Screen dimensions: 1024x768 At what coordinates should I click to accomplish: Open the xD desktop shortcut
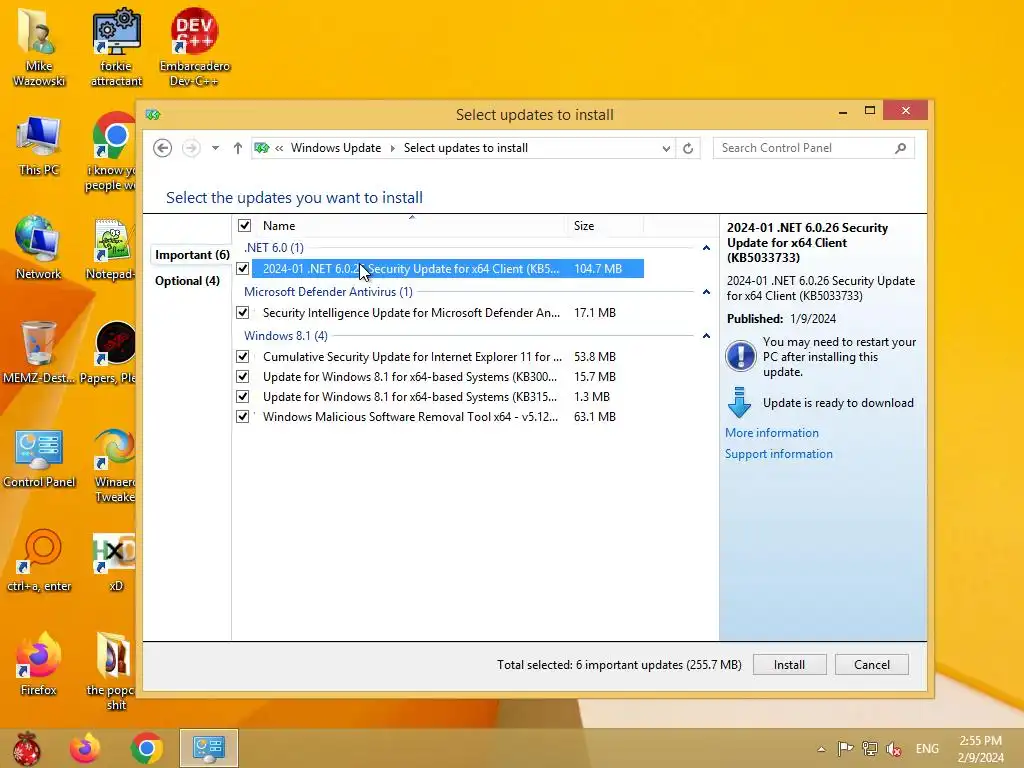[x=115, y=560]
